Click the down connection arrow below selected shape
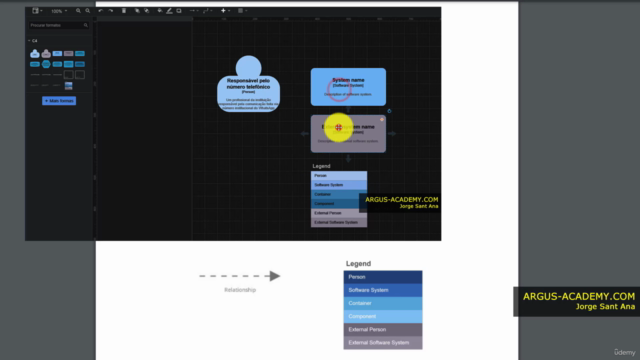The image size is (640, 360). coord(348,158)
